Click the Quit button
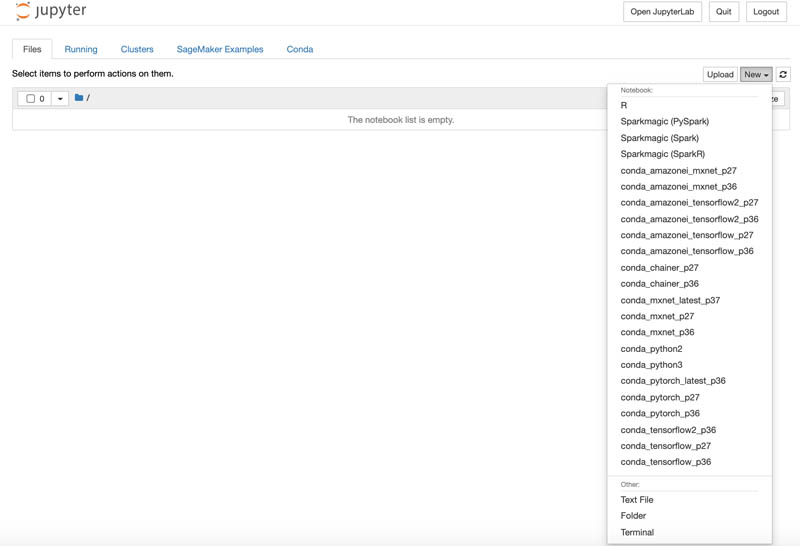Image resolution: width=800 pixels, height=546 pixels. (723, 12)
